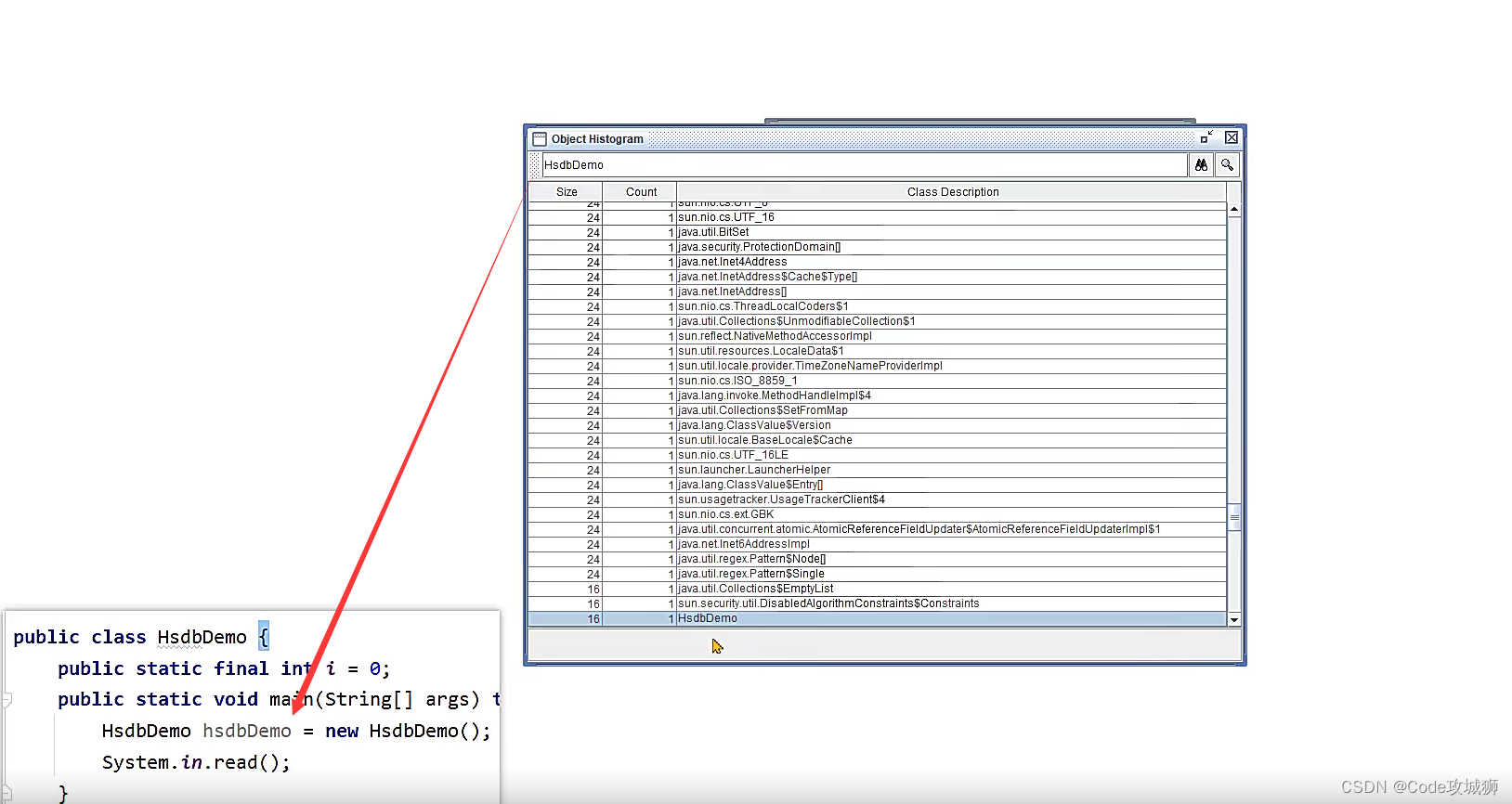Image resolution: width=1512 pixels, height=804 pixels.
Task: Close the Object Histogram internal window
Action: tap(1231, 137)
